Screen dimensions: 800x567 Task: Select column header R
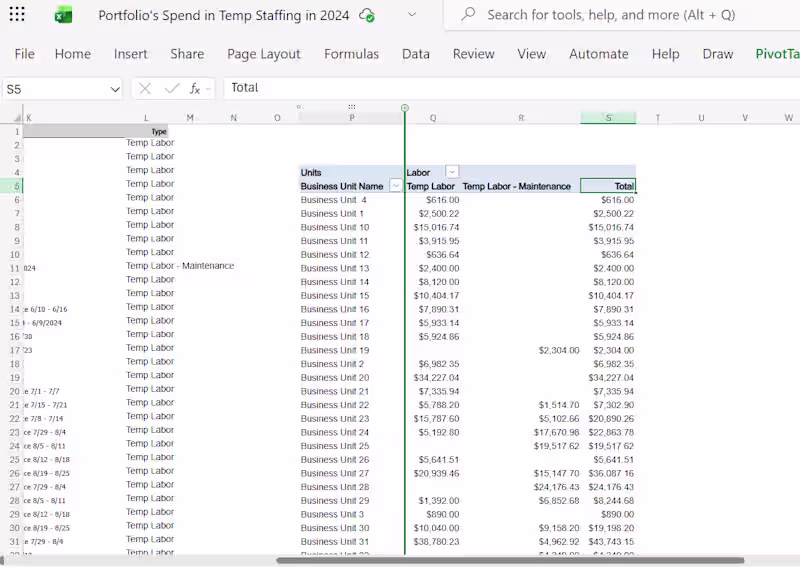pyautogui.click(x=521, y=118)
